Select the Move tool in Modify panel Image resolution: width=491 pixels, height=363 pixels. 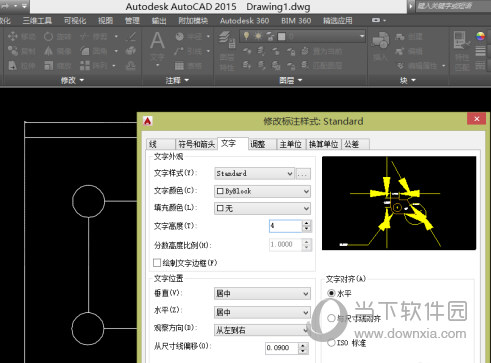(x=21, y=36)
